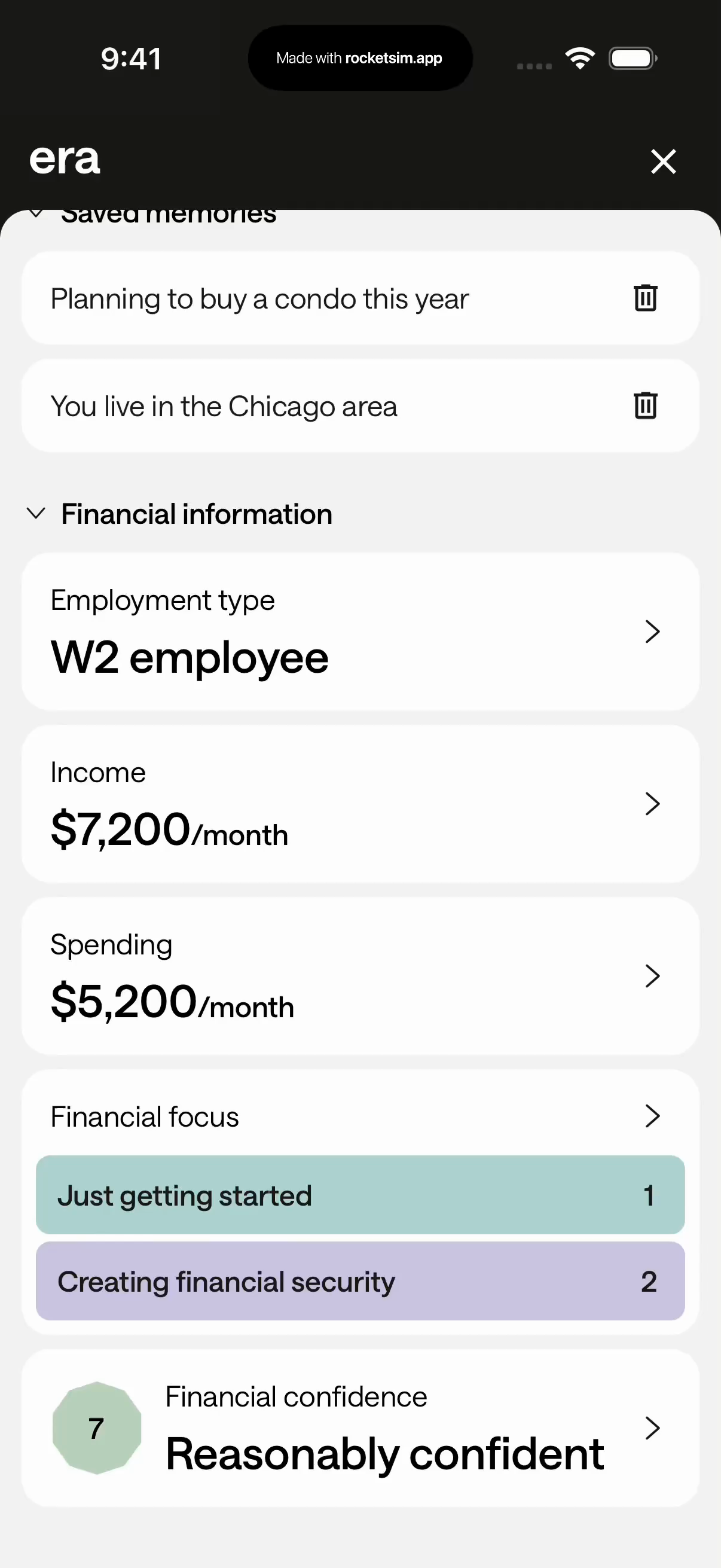The height and width of the screenshot is (1568, 721).
Task: Collapse the Saved memories section
Action: click(36, 214)
